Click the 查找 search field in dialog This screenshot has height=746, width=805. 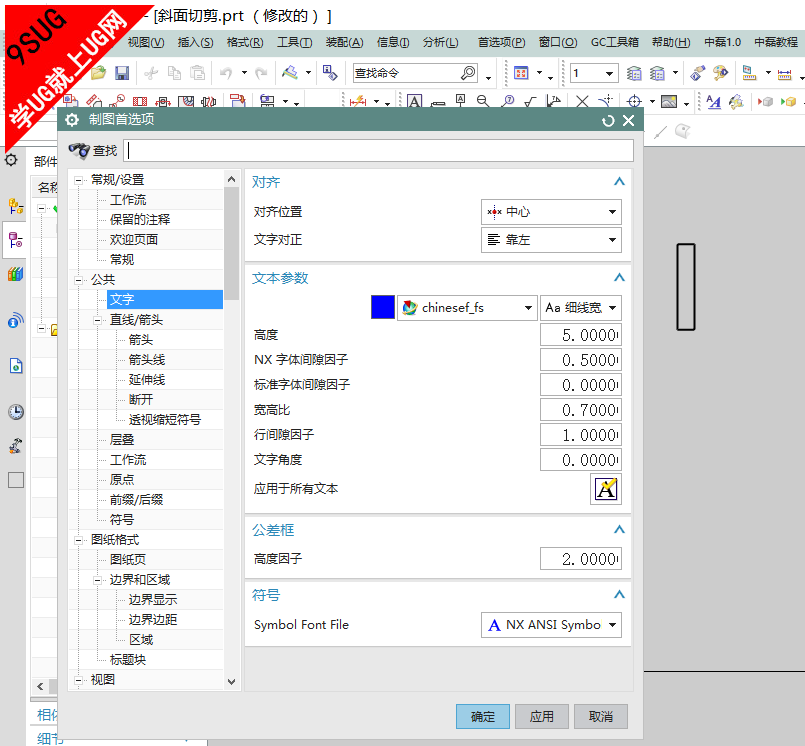coord(378,150)
